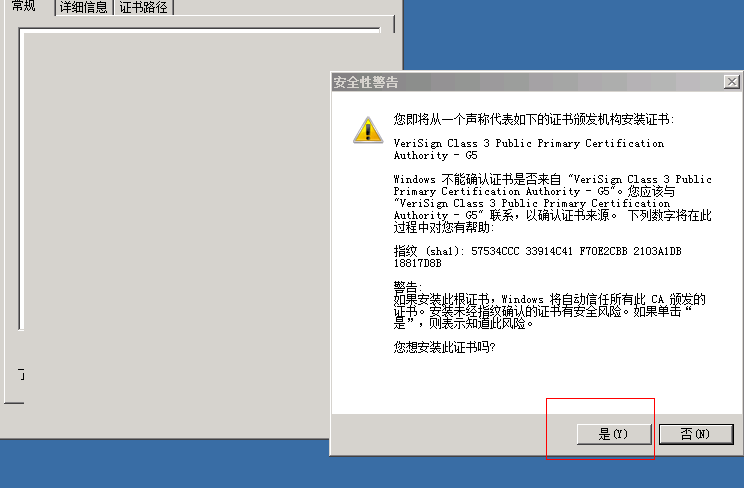
Task: Switch to the 常规 tab
Action: [x=24, y=7]
